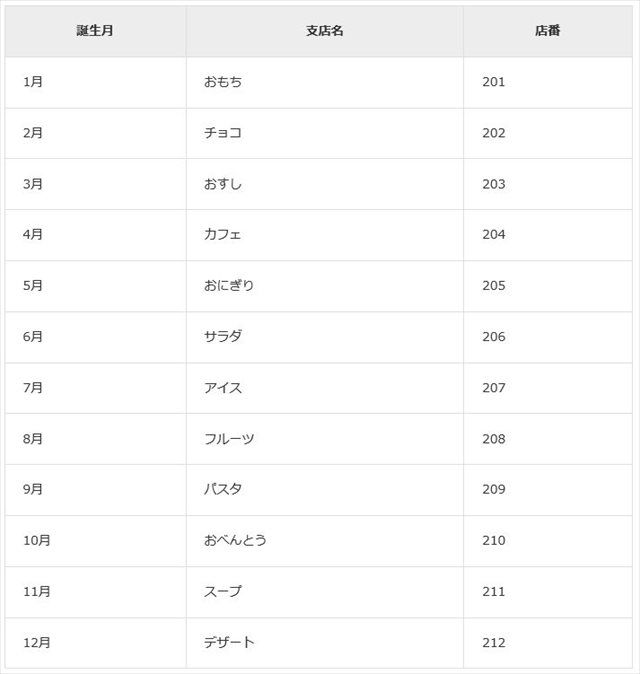Click the カフェ branch cell
The width and height of the screenshot is (640, 674).
223,235
